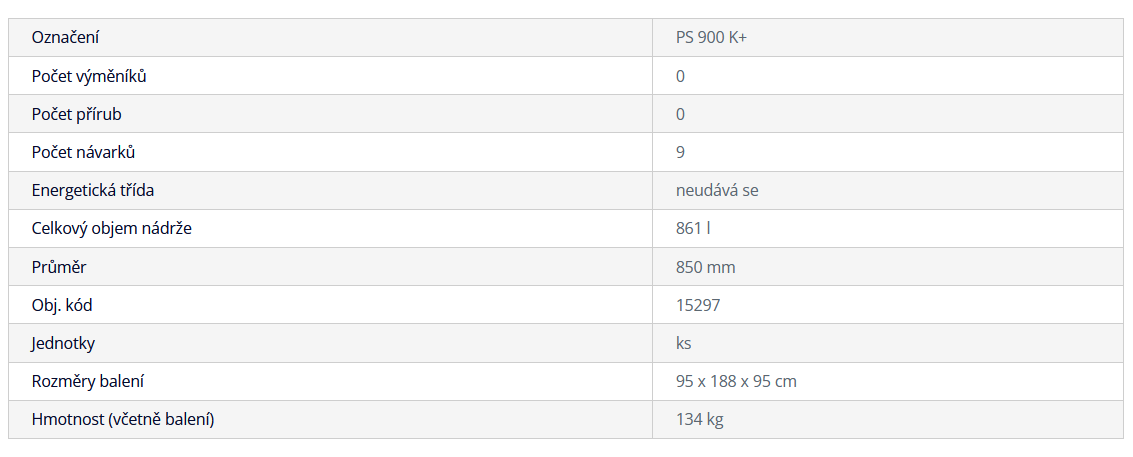Viewport: 1133px width, 457px height.
Task: Select the 'neudává se' value
Action: [x=717, y=190]
